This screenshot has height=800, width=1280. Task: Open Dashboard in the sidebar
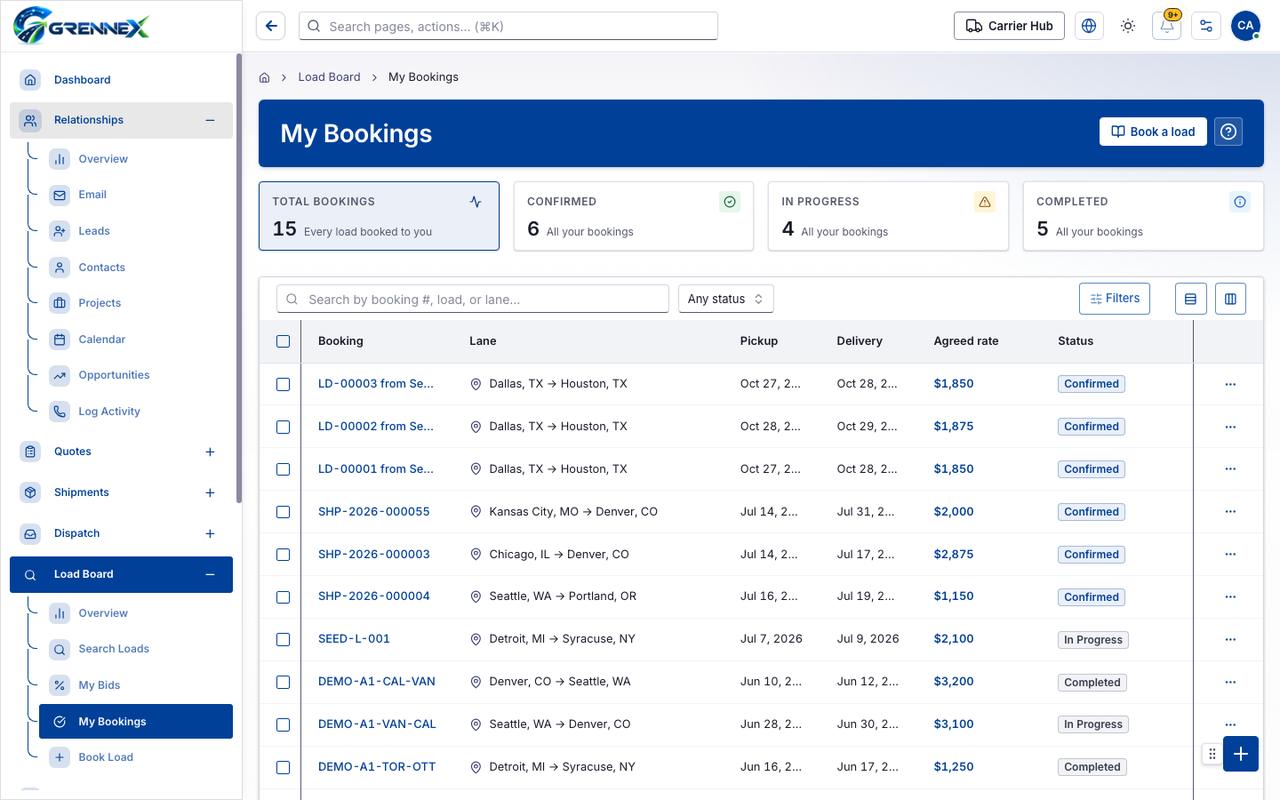coord(121,80)
